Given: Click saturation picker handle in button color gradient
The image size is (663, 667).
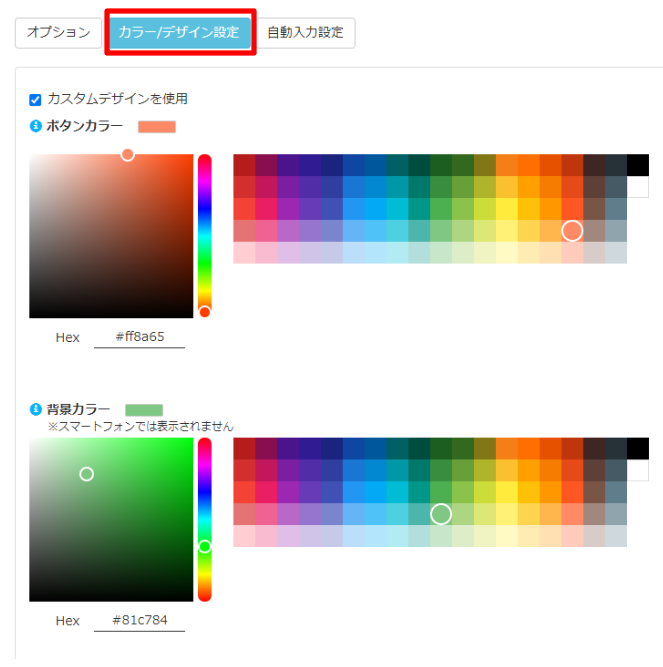Looking at the screenshot, I should pyautogui.click(x=128, y=155).
